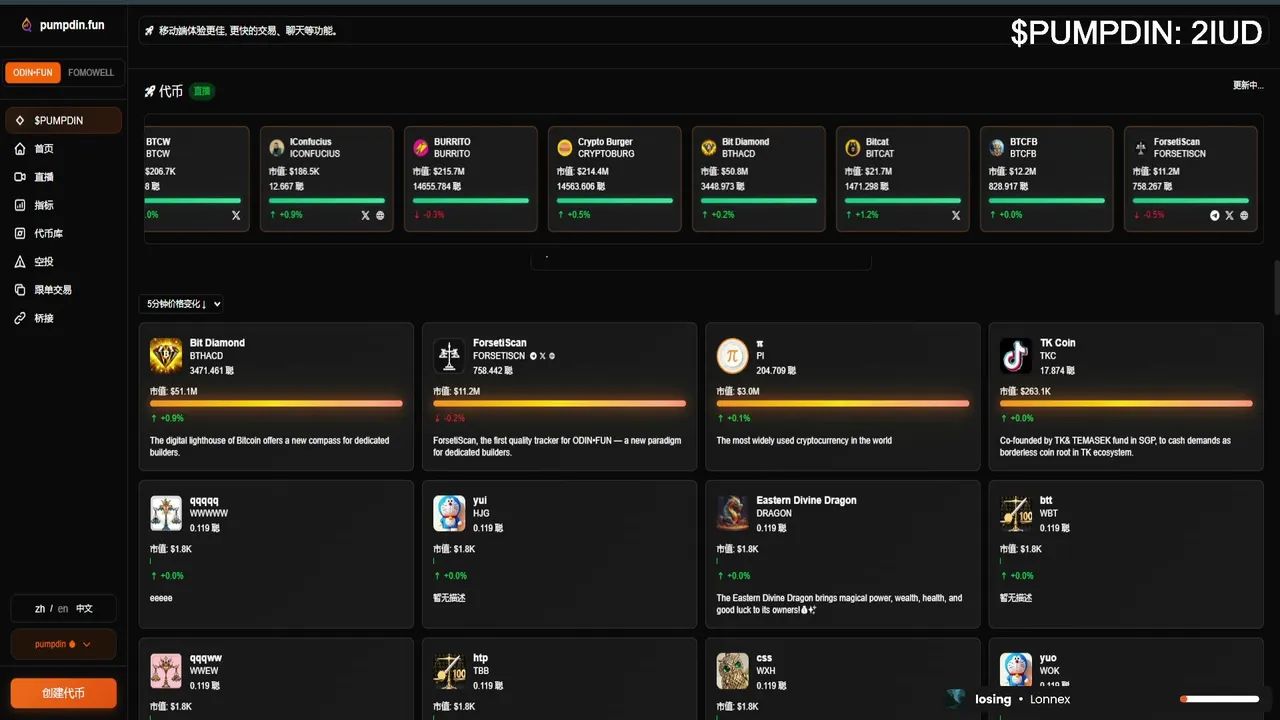
Task: Click the globe icon on ForsetiScan ticker card
Action: [1244, 215]
